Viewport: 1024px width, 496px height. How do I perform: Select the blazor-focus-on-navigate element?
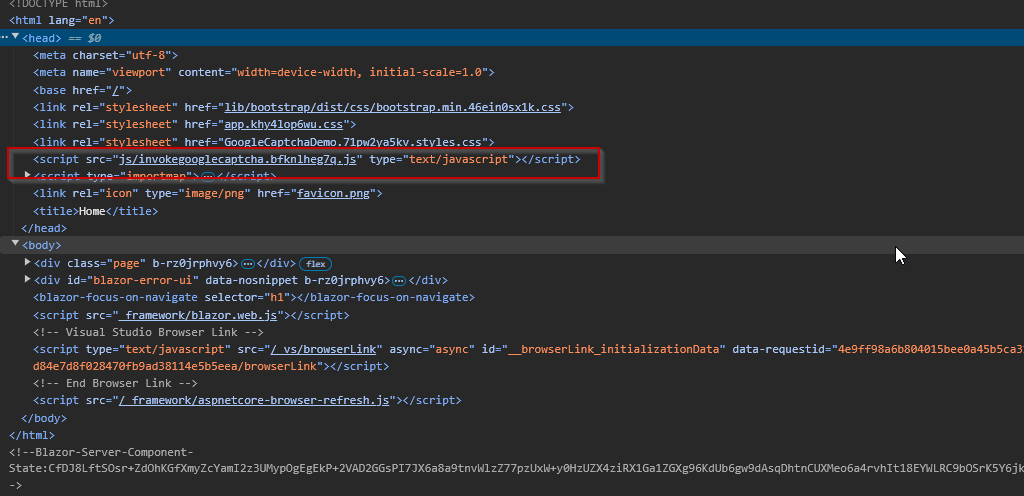(253, 298)
